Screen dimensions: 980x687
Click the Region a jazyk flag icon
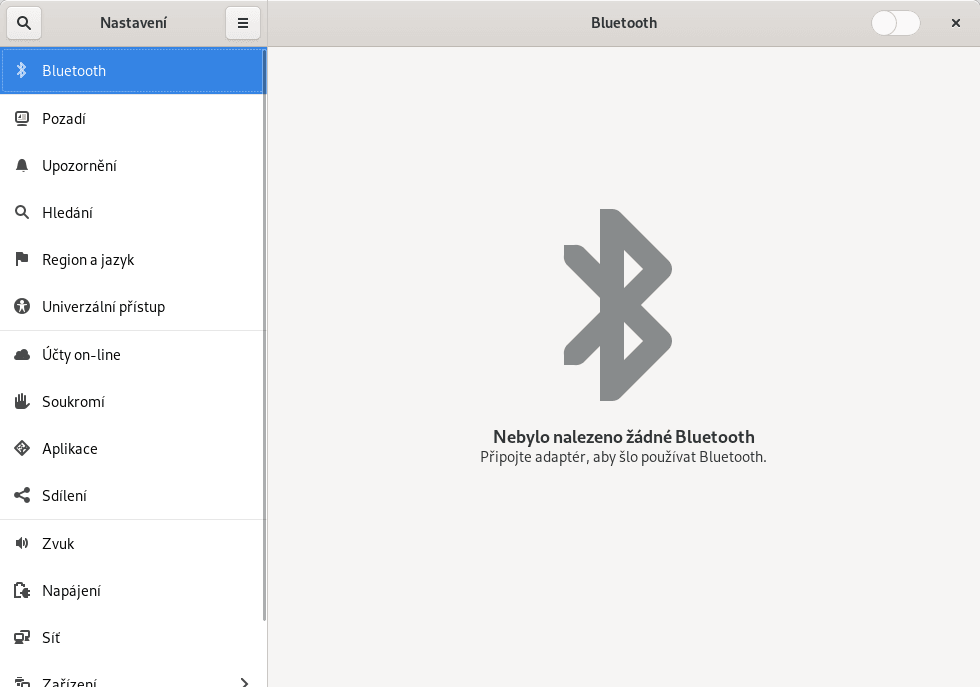click(22, 259)
